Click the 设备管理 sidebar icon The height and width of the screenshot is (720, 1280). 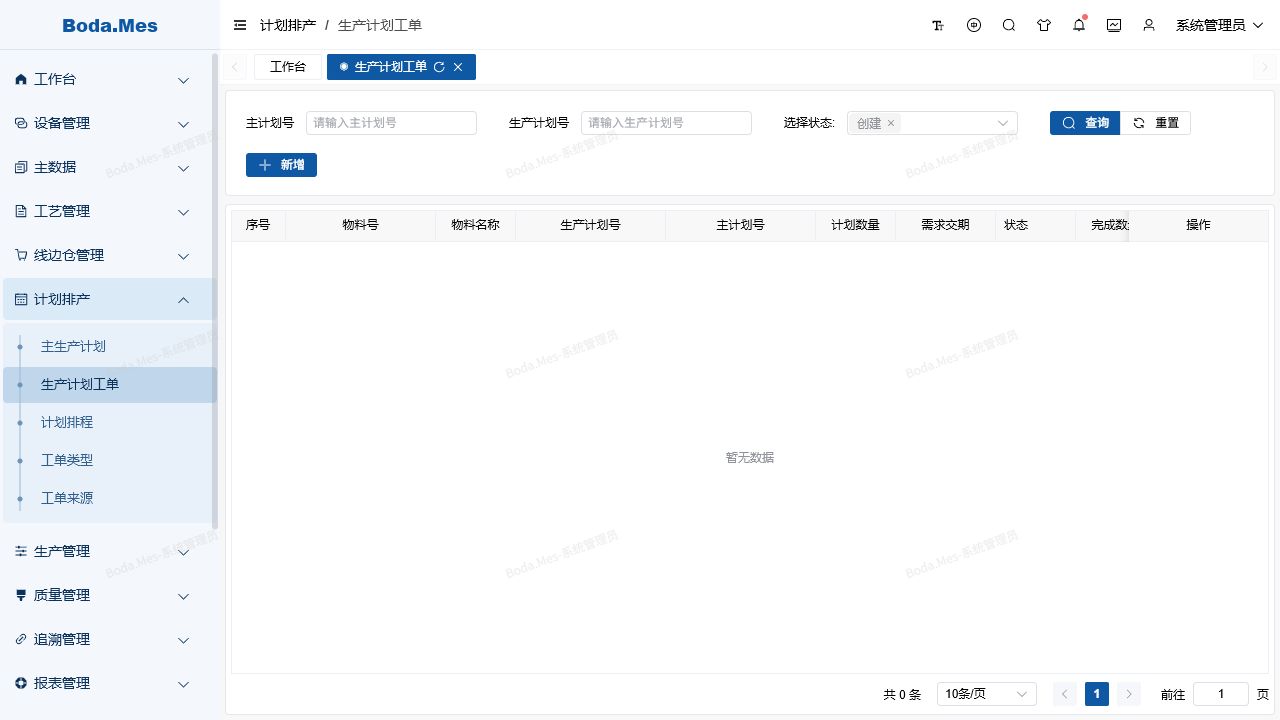pos(21,123)
